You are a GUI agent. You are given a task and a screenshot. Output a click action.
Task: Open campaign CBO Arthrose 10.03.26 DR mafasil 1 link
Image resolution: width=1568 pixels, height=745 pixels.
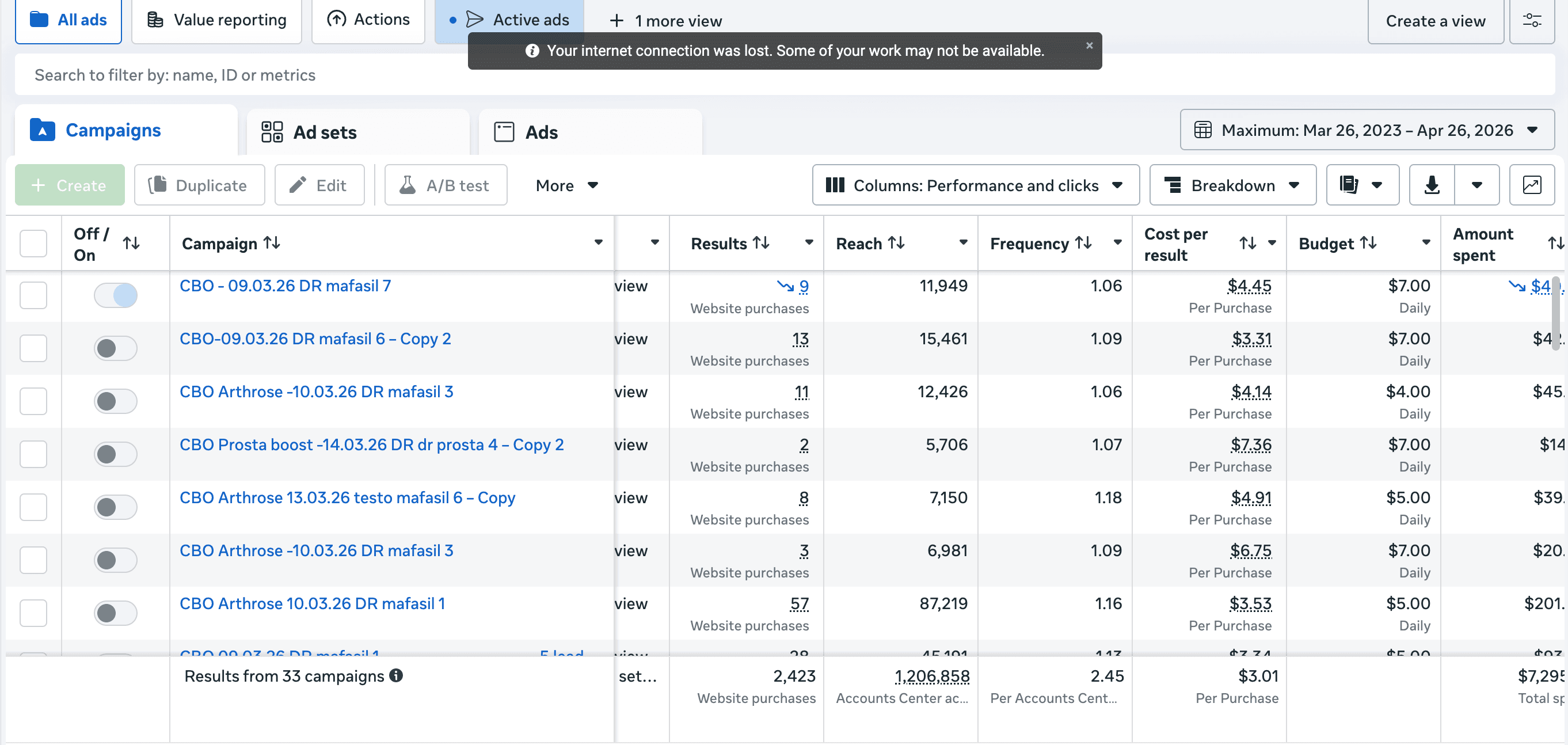tap(311, 603)
